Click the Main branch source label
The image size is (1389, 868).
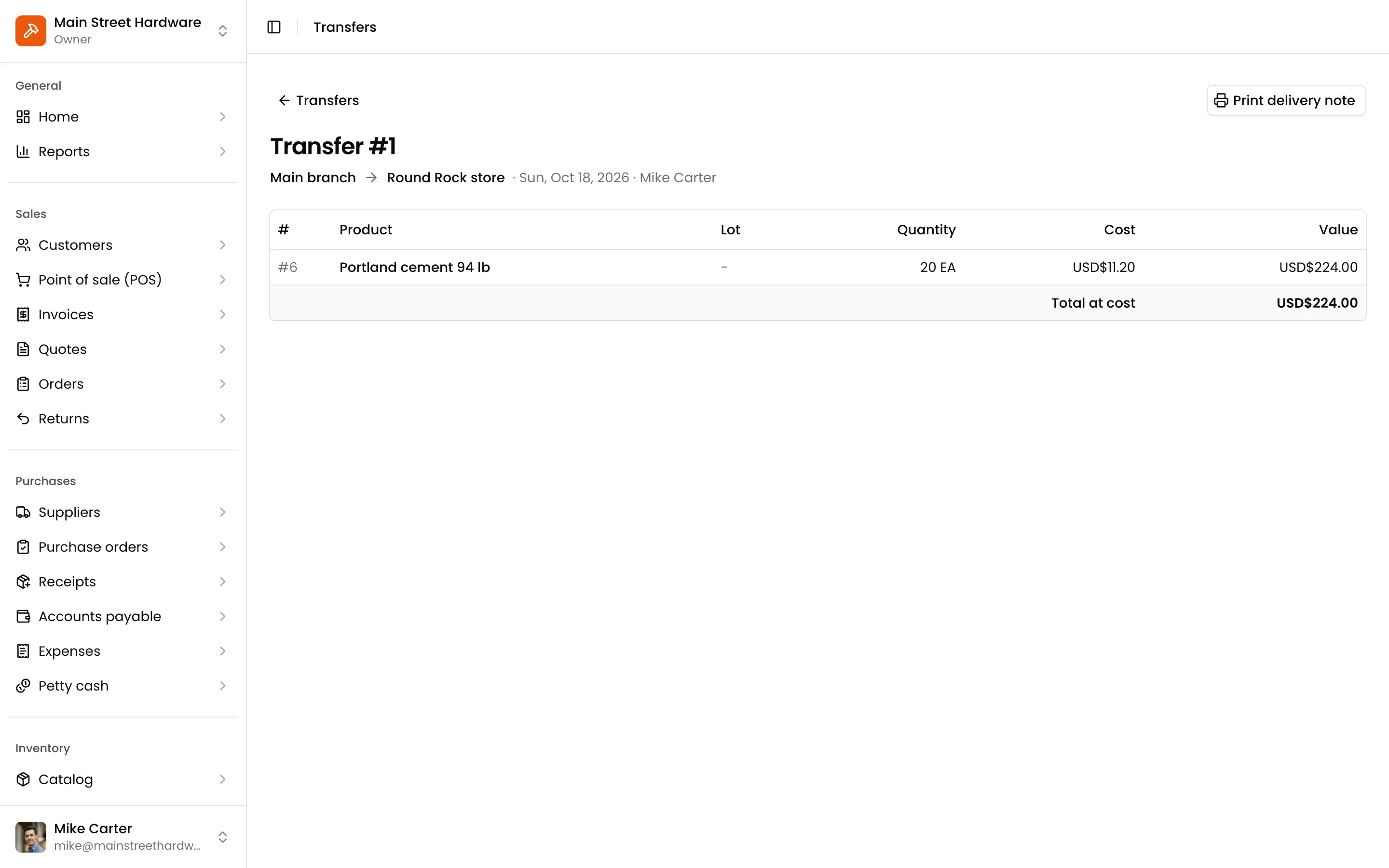click(313, 177)
